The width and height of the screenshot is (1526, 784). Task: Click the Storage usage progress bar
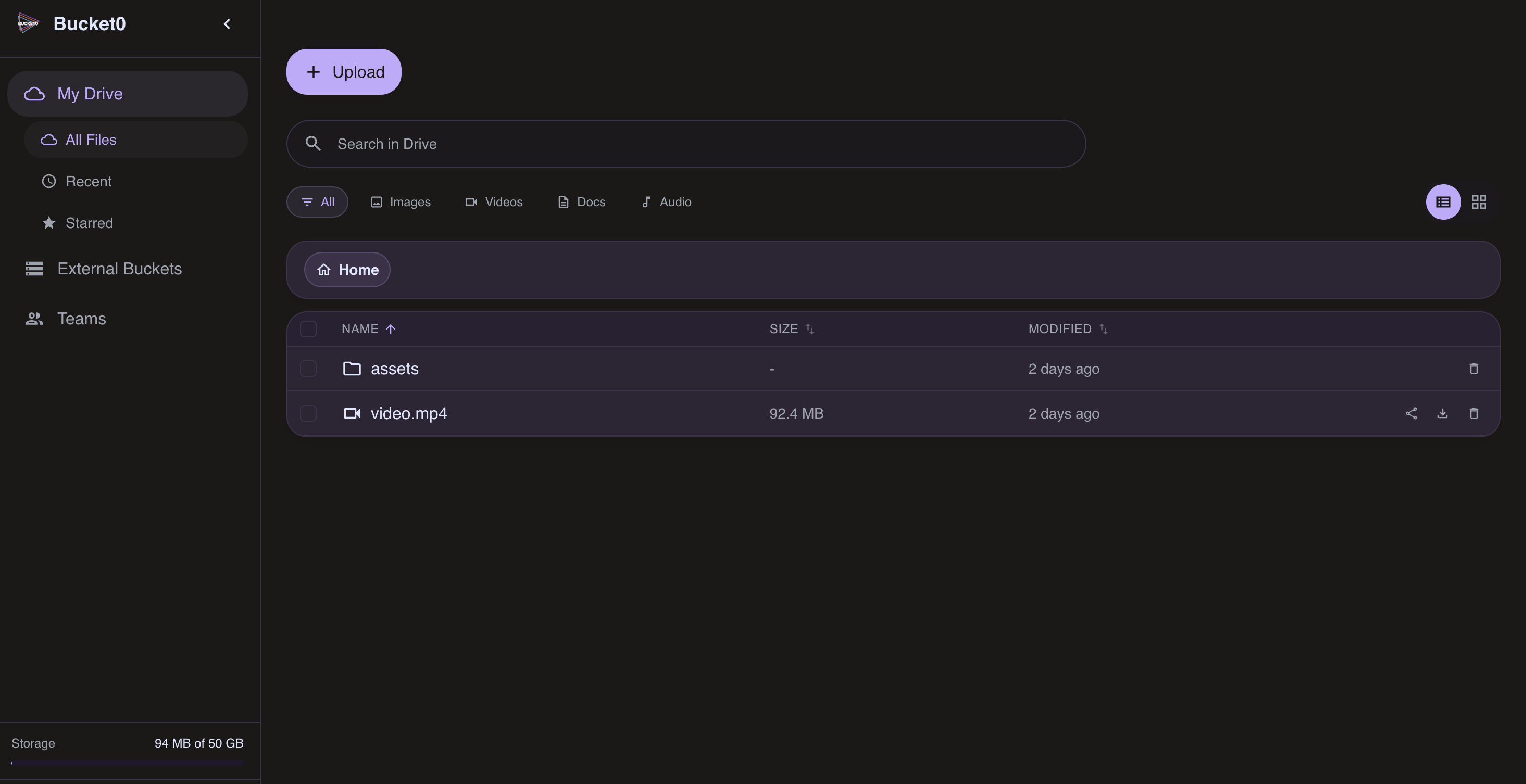(x=128, y=763)
